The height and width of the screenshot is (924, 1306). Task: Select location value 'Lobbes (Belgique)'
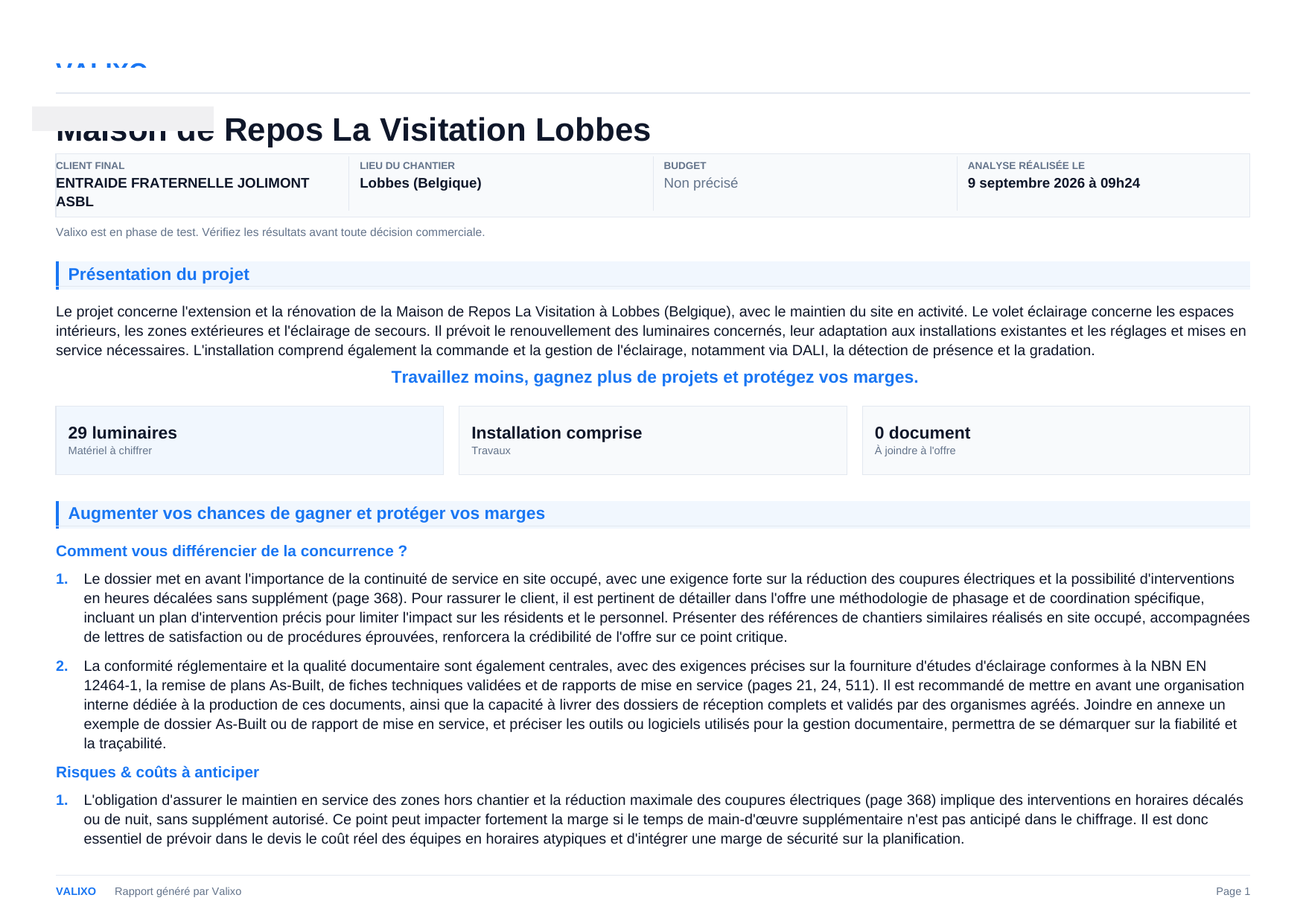tap(421, 183)
